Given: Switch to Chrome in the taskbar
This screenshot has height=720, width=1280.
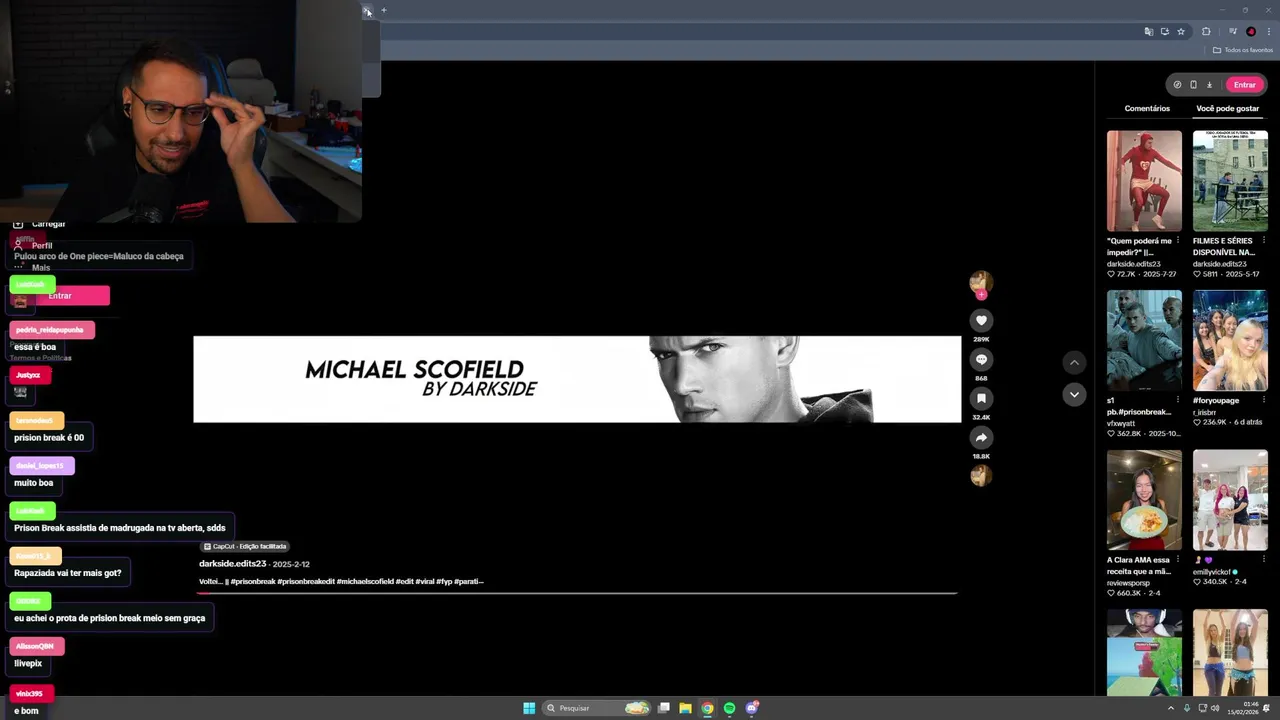Looking at the screenshot, I should tap(707, 708).
